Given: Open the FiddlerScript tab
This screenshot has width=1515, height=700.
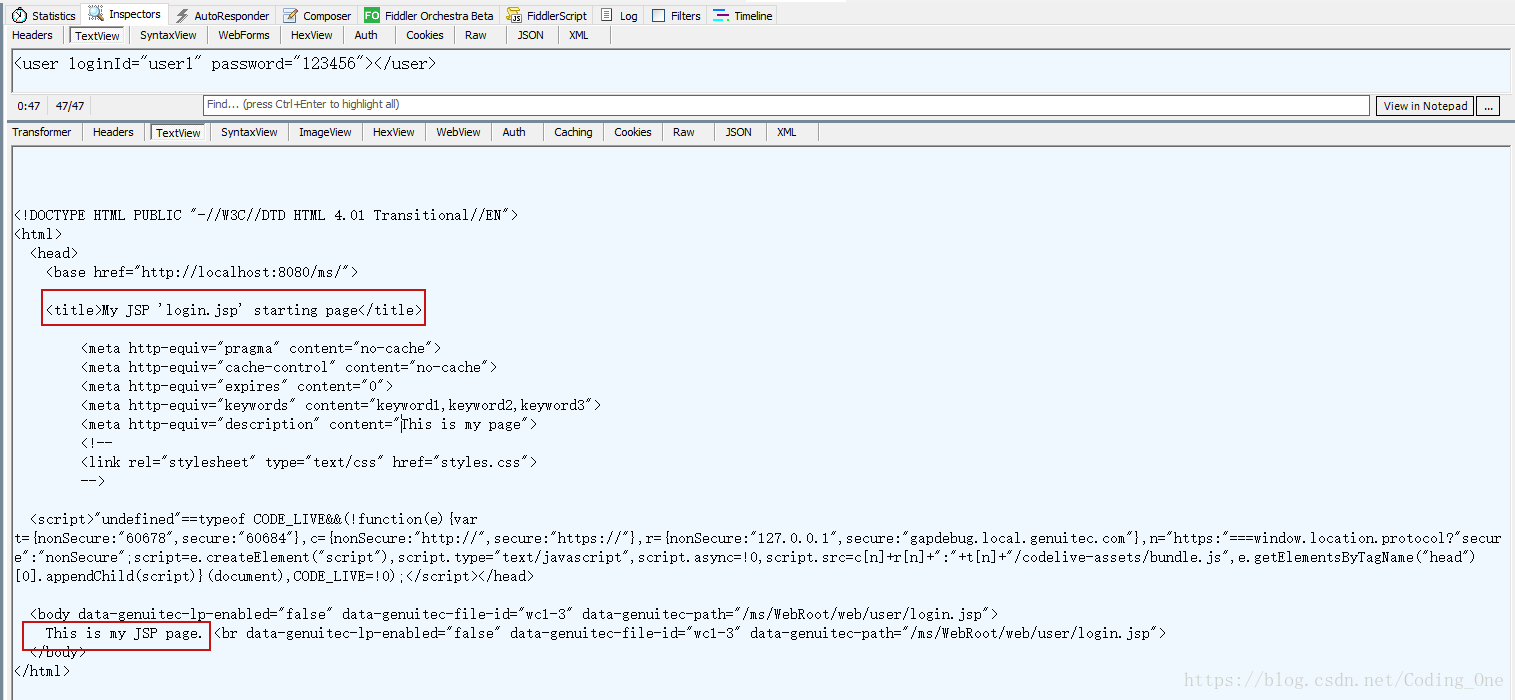Looking at the screenshot, I should click(x=546, y=16).
